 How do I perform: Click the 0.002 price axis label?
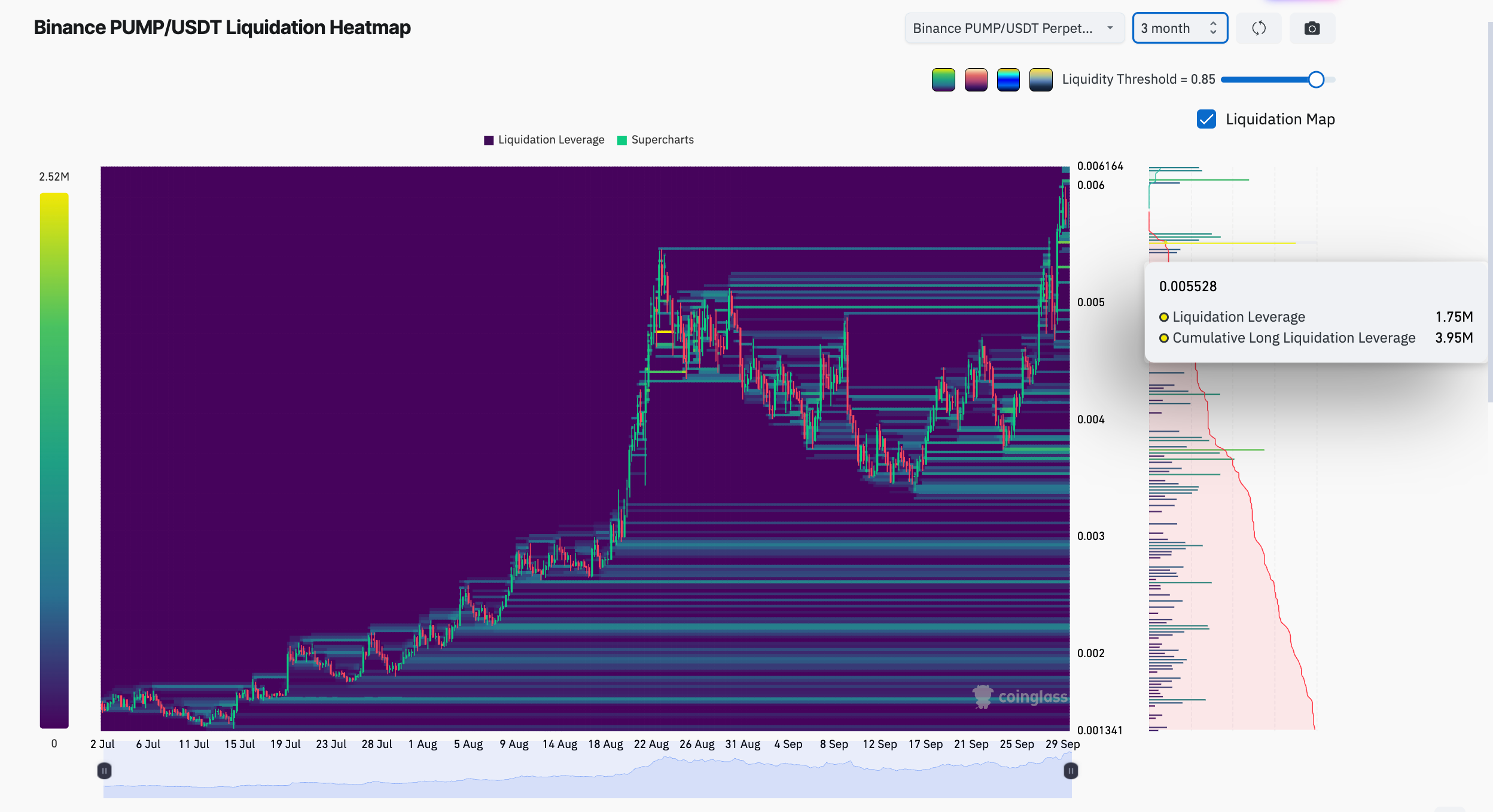pos(1090,653)
